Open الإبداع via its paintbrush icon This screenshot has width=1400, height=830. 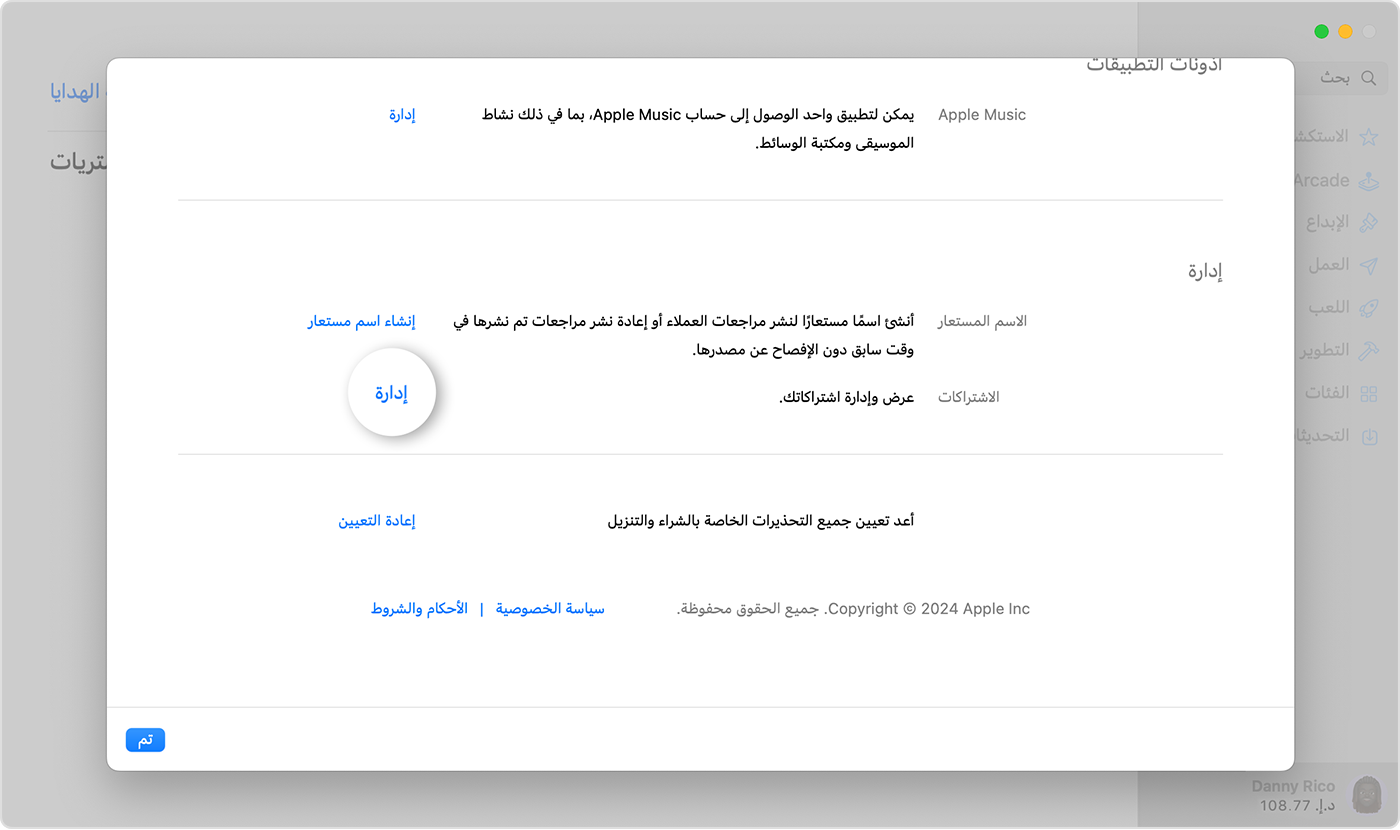pyautogui.click(x=1369, y=221)
